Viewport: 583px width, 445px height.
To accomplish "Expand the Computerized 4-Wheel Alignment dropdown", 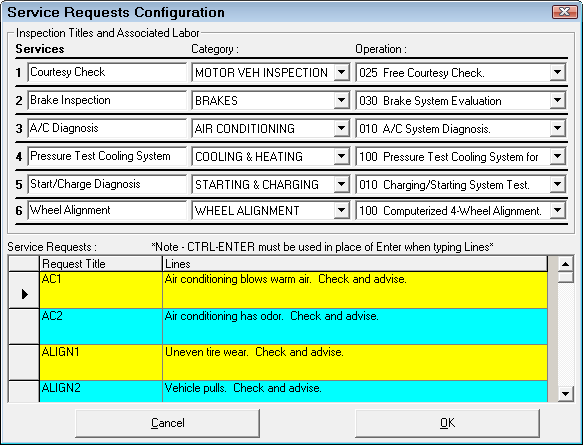I will pos(557,211).
